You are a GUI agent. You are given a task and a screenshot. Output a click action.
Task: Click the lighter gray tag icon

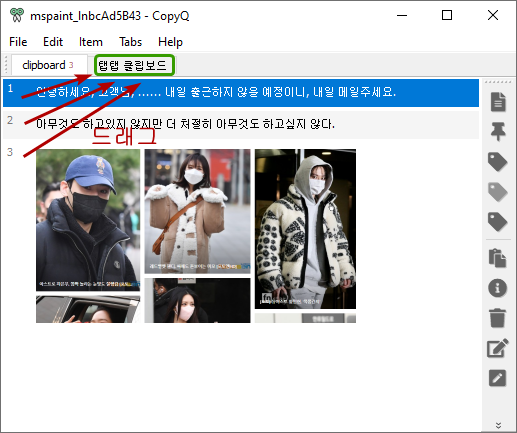pyautogui.click(x=497, y=192)
